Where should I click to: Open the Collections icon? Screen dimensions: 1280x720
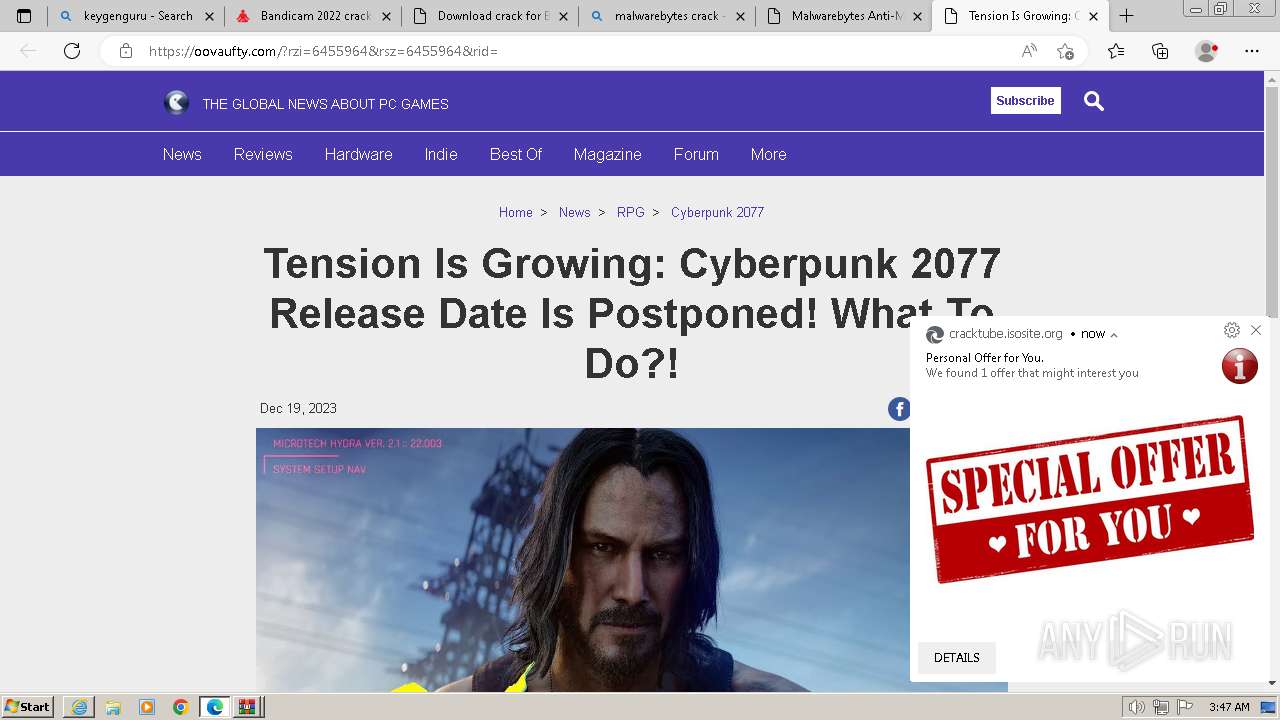[1160, 51]
